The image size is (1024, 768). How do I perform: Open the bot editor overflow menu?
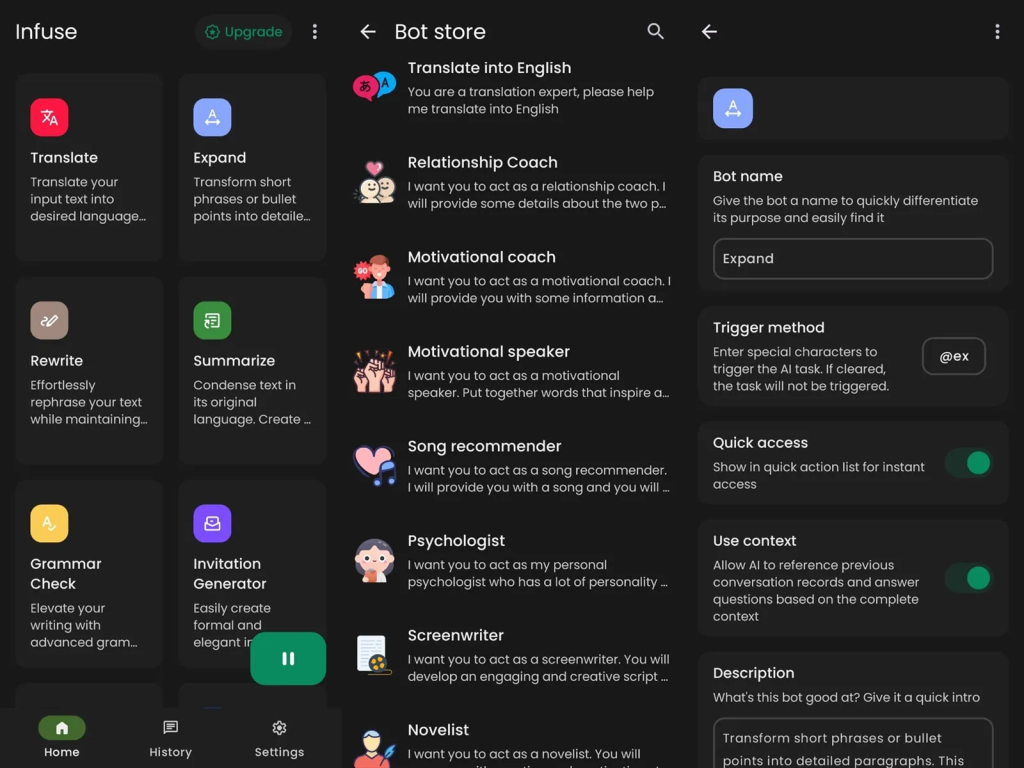coord(997,32)
